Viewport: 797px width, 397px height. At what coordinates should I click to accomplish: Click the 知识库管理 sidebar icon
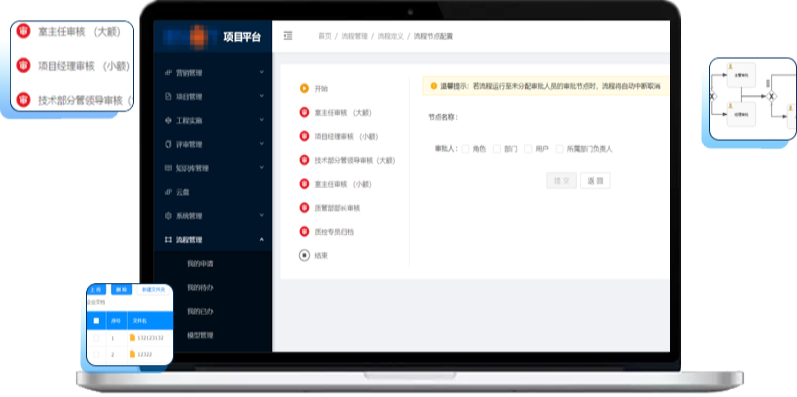pos(168,168)
